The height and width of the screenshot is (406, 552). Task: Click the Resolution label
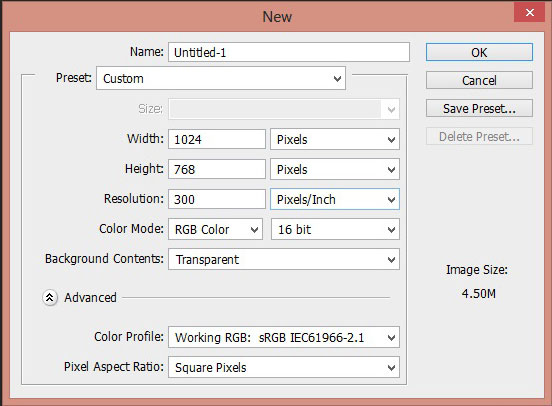point(134,199)
